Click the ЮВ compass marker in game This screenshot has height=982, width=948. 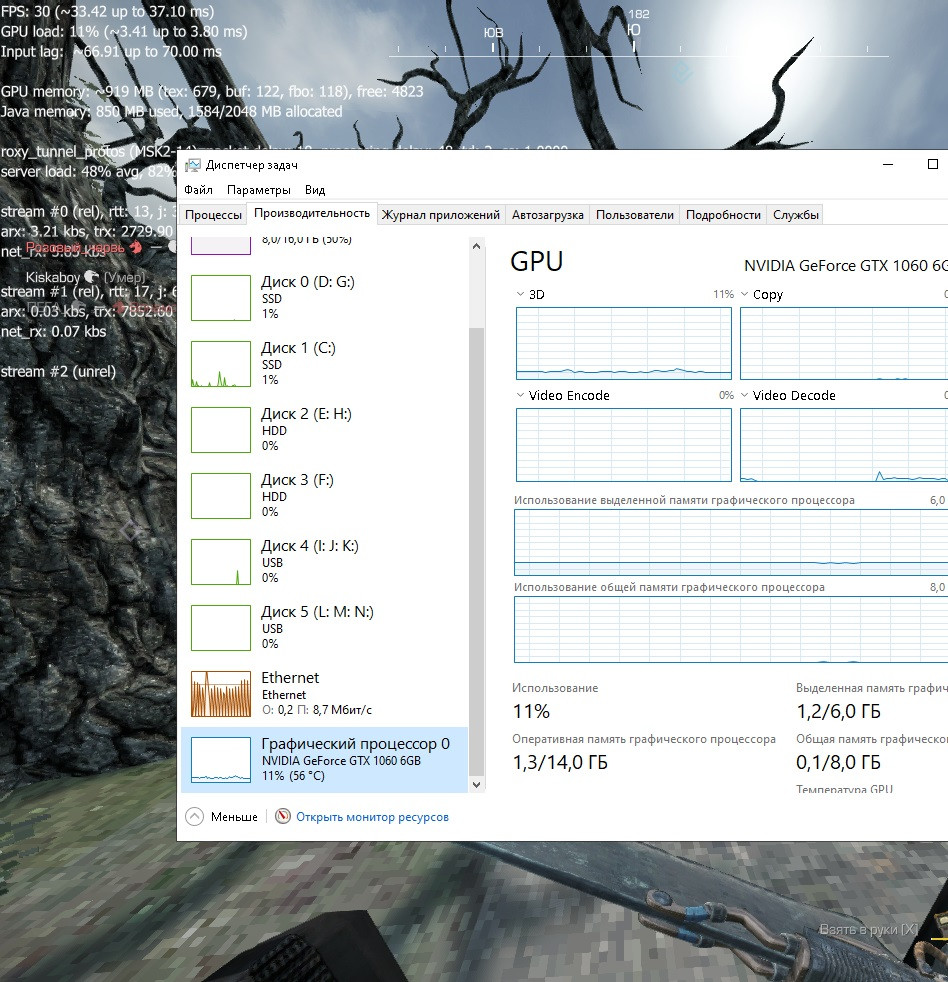point(493,33)
